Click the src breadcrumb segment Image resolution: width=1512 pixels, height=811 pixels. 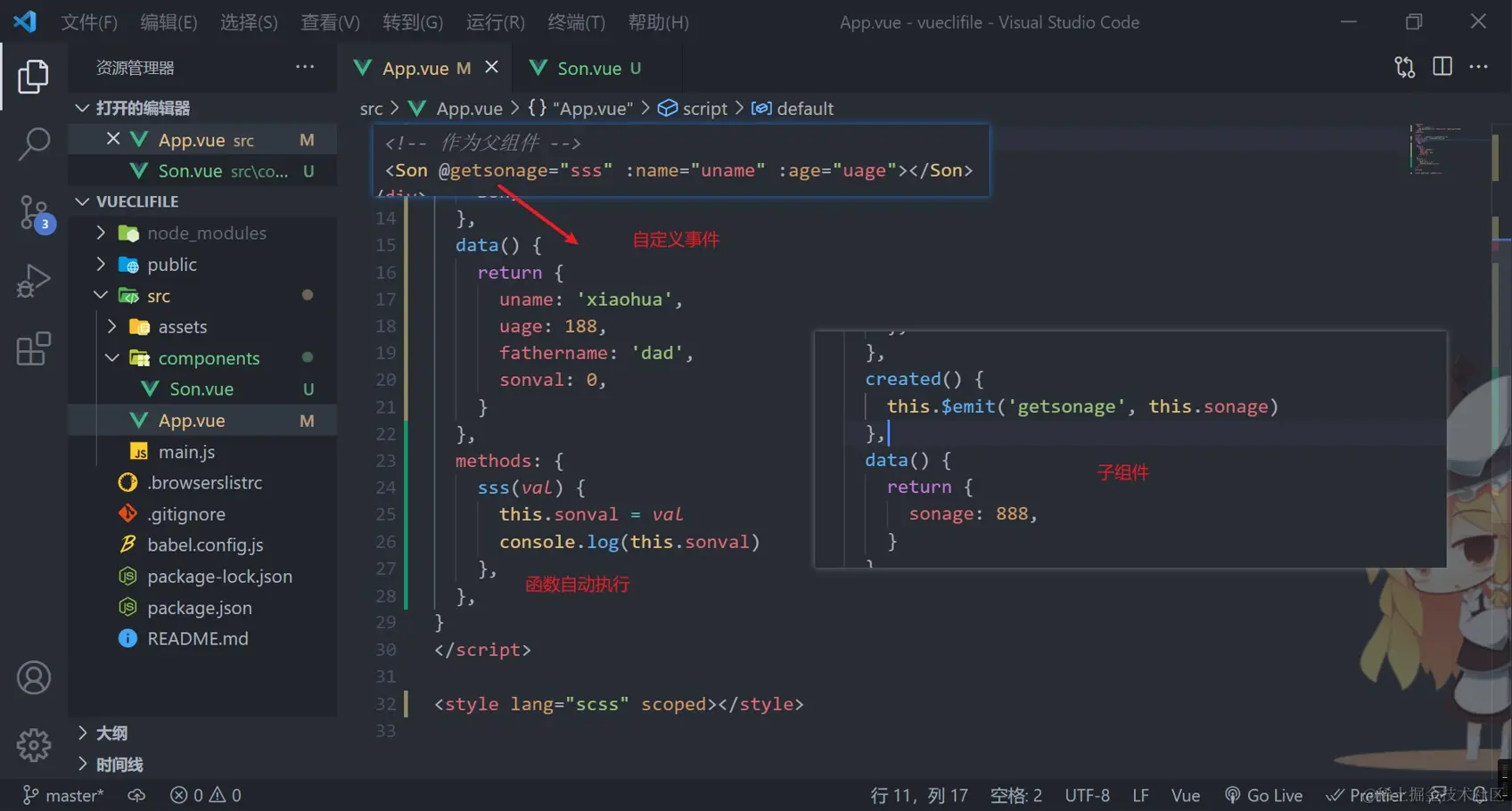(371, 109)
